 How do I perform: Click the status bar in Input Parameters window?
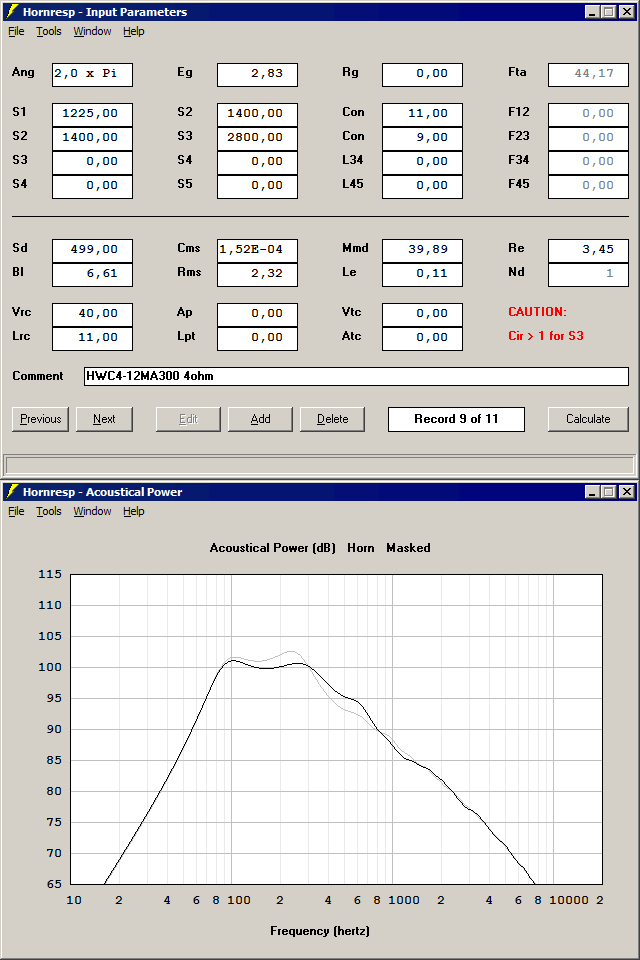pos(320,465)
